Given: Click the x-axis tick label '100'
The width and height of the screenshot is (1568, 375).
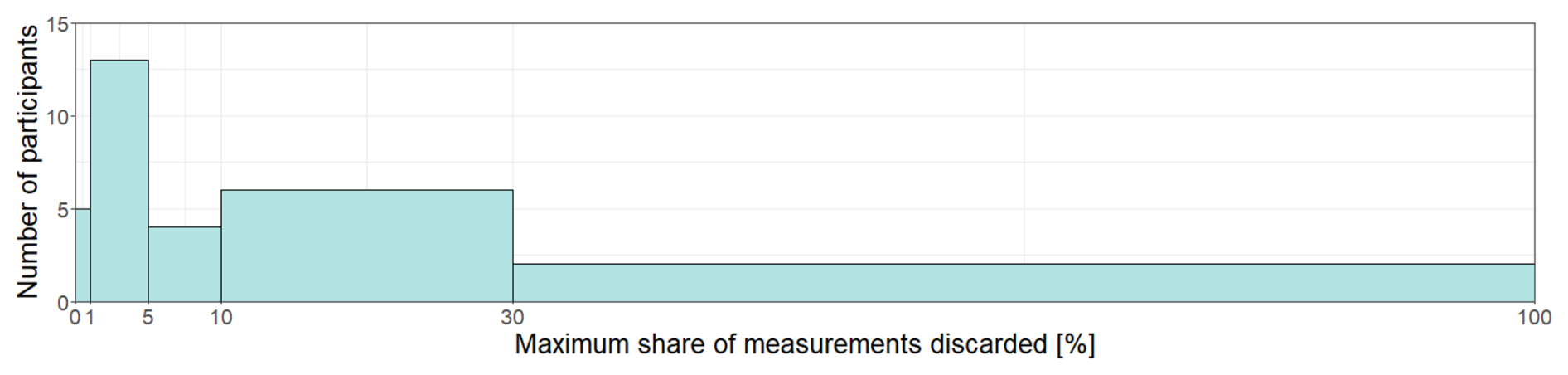Looking at the screenshot, I should click(x=1534, y=318).
